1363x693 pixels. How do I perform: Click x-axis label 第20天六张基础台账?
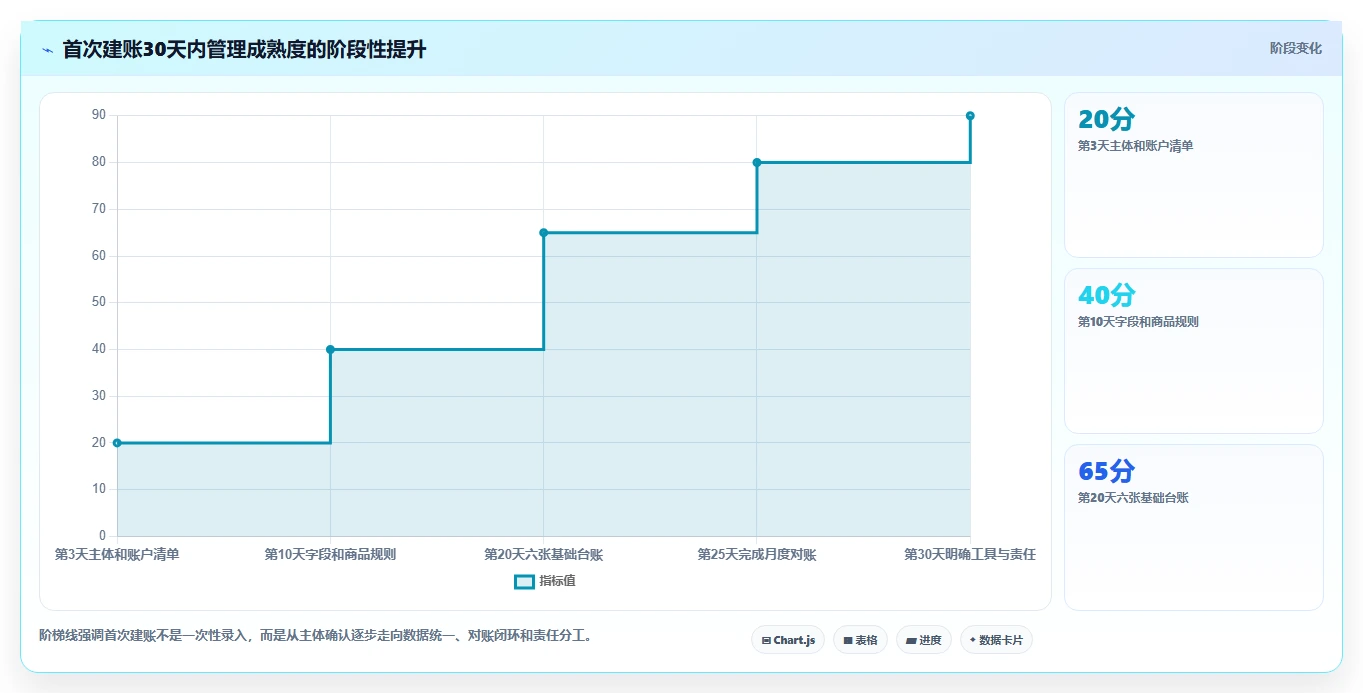point(544,554)
